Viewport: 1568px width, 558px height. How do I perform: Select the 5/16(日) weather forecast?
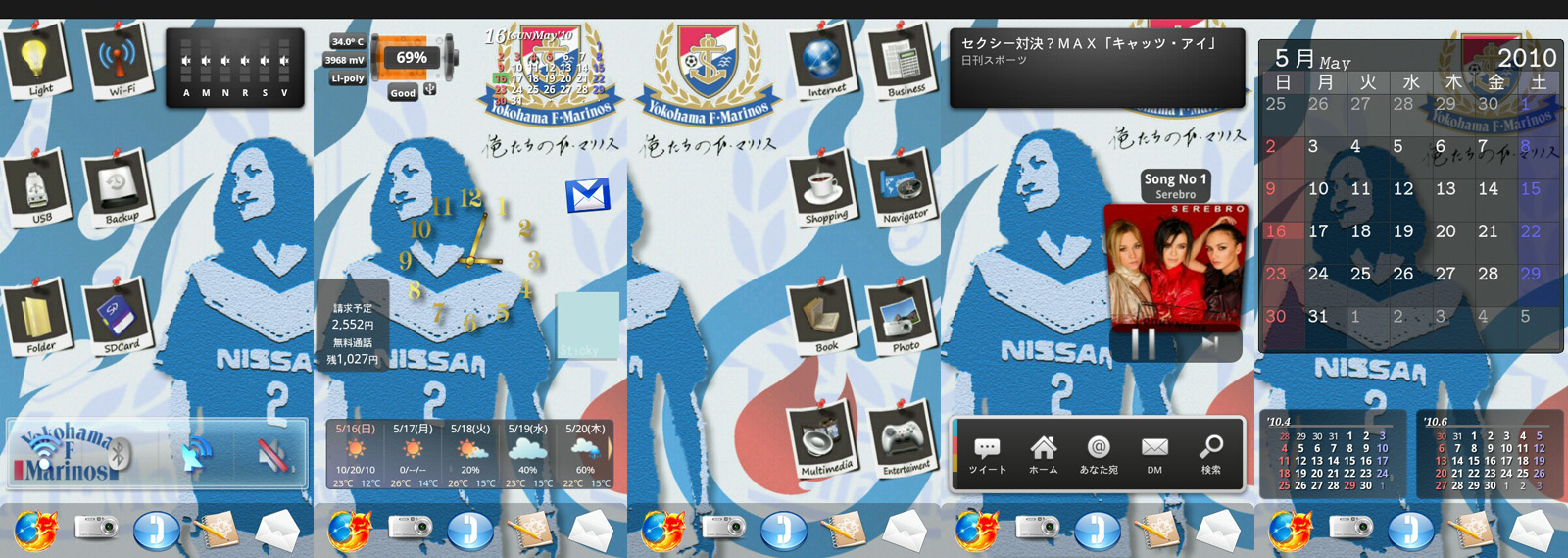click(356, 455)
